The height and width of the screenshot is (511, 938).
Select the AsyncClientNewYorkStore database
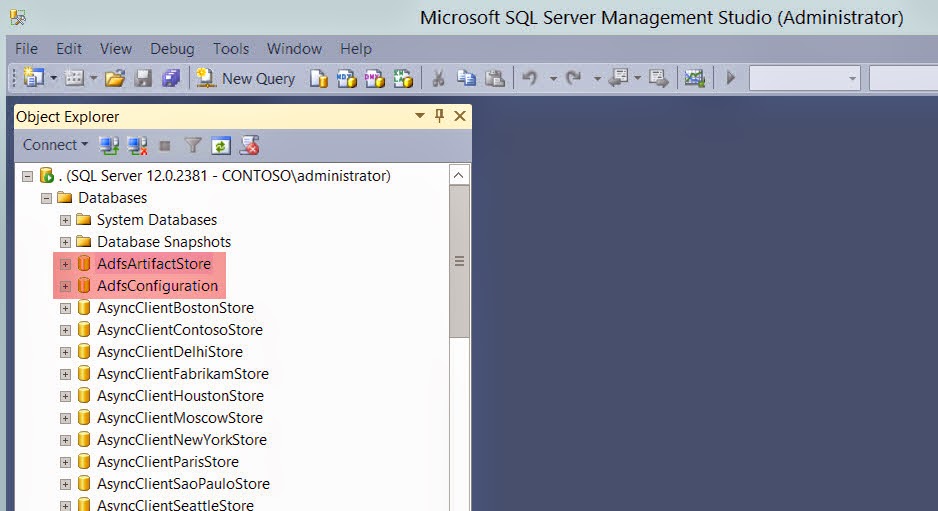click(x=182, y=440)
